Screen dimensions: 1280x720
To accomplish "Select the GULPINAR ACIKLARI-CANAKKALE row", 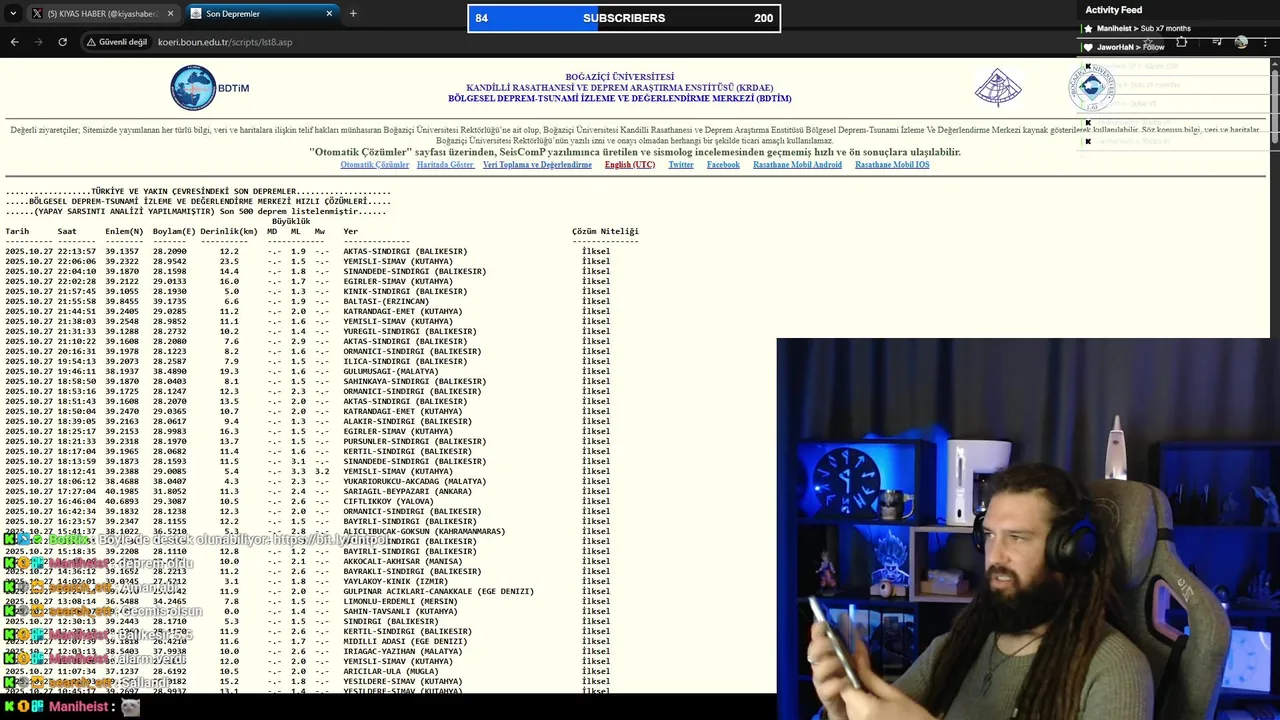I will [x=307, y=591].
